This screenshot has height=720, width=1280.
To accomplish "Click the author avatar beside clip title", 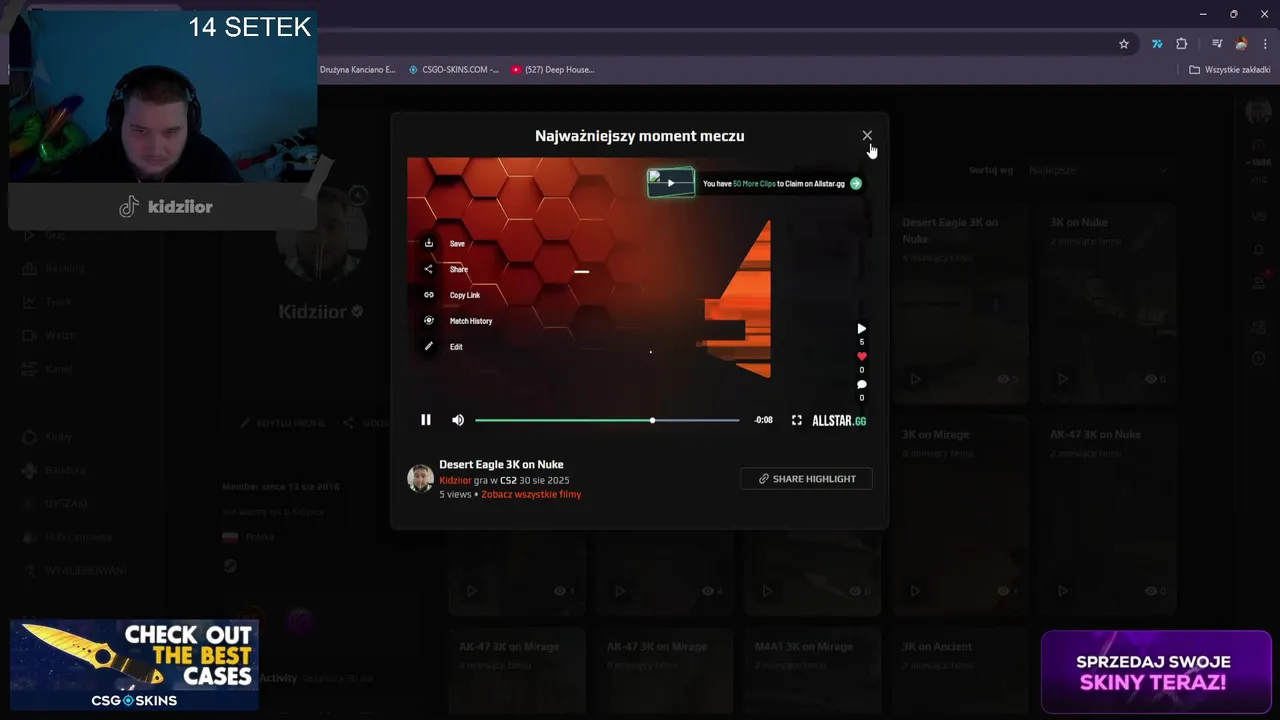I will (x=420, y=478).
